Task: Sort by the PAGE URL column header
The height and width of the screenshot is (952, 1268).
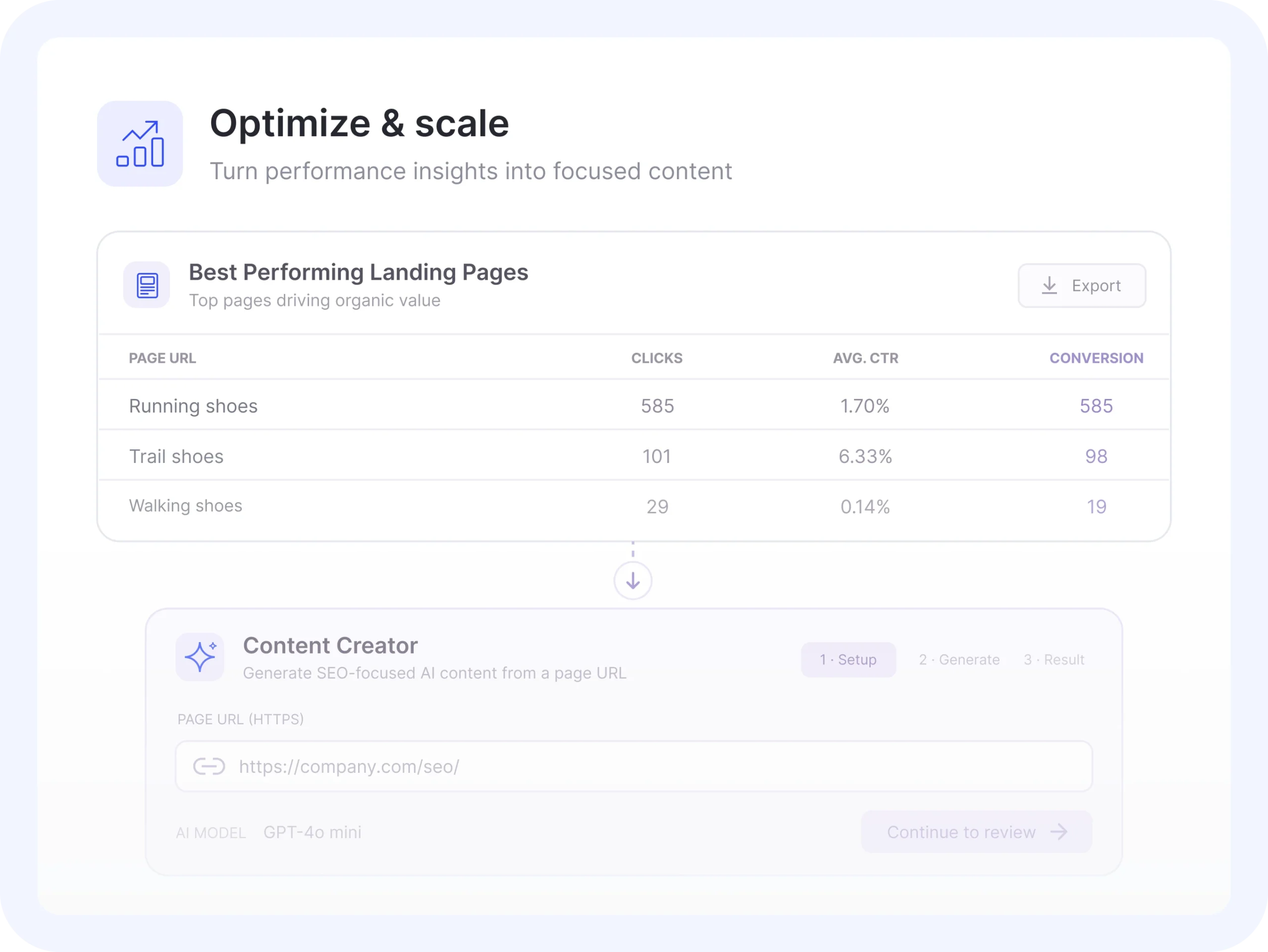Action: [x=162, y=358]
